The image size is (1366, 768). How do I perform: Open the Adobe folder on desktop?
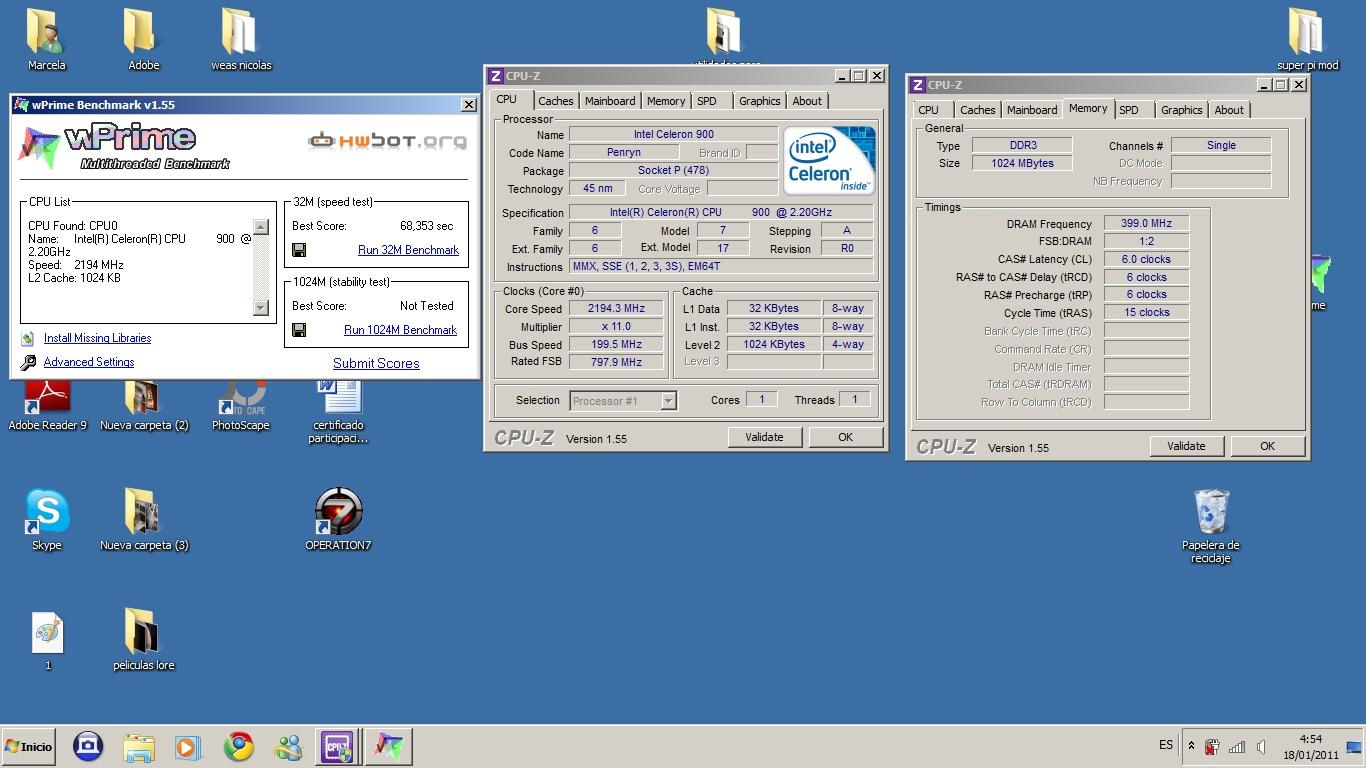pos(143,32)
